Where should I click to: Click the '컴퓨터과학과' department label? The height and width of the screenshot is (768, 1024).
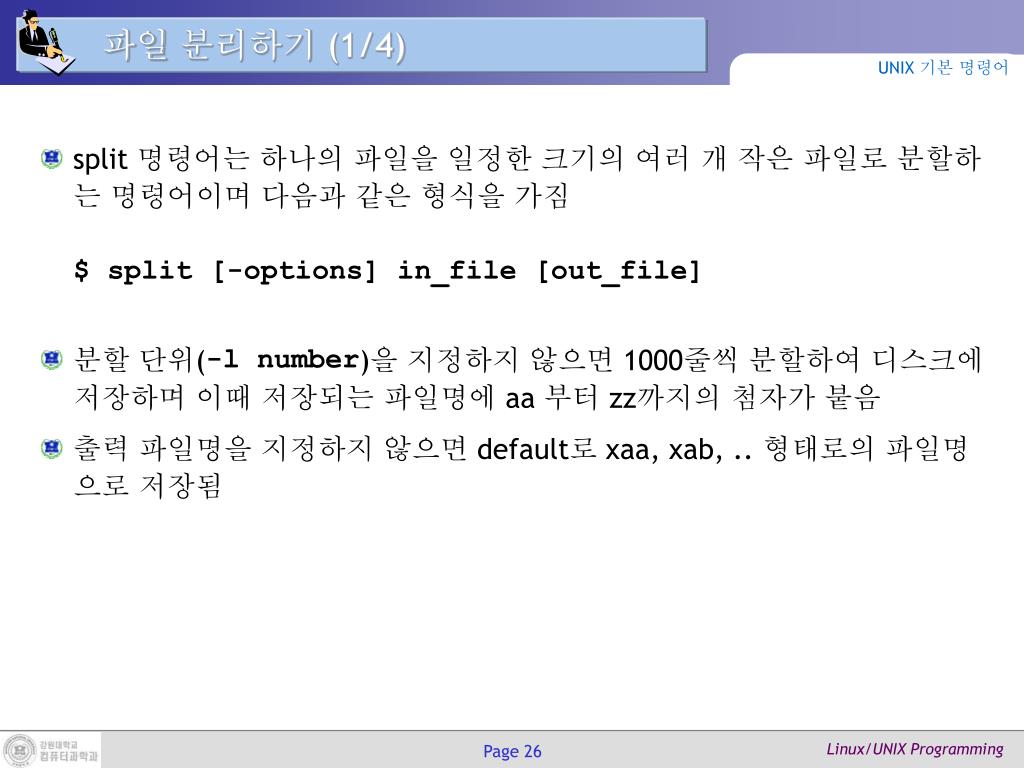click(69, 756)
